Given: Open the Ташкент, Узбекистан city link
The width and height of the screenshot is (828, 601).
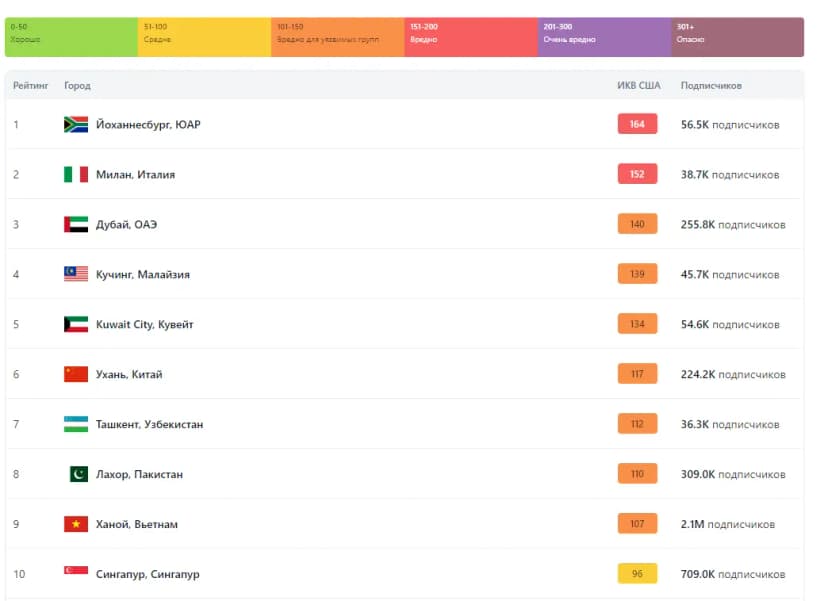Looking at the screenshot, I should (149, 424).
